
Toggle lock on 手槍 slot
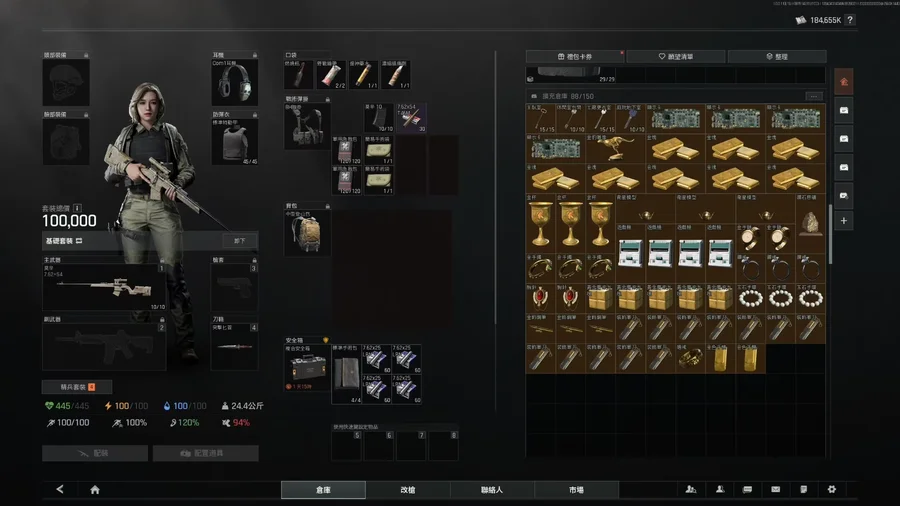click(255, 260)
